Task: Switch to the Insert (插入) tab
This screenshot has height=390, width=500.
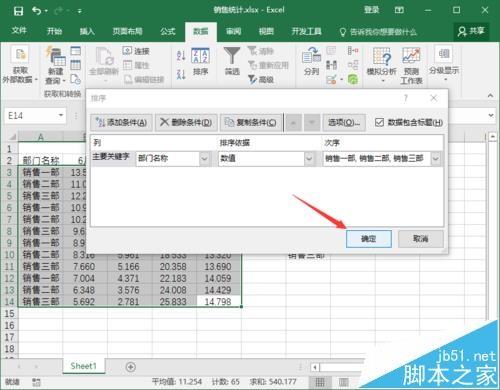Action: (x=87, y=31)
